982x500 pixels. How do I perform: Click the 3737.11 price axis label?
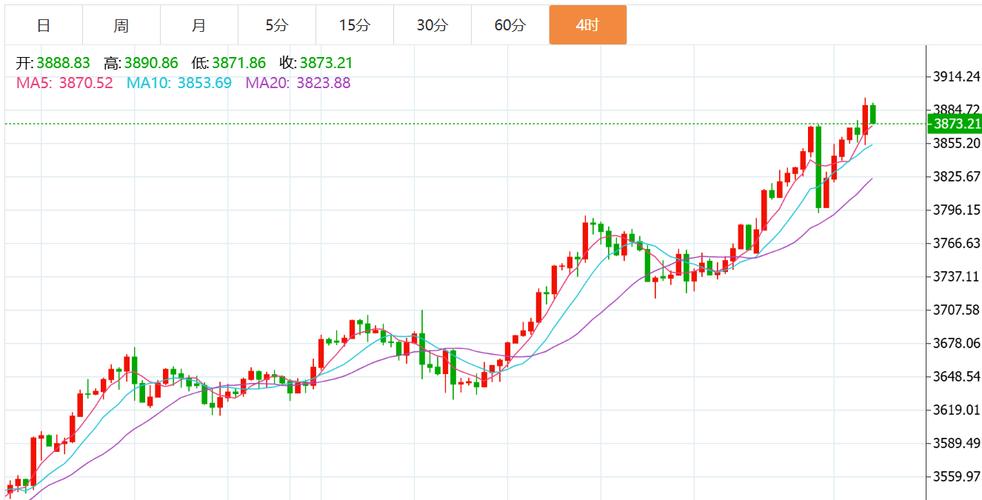(954, 276)
